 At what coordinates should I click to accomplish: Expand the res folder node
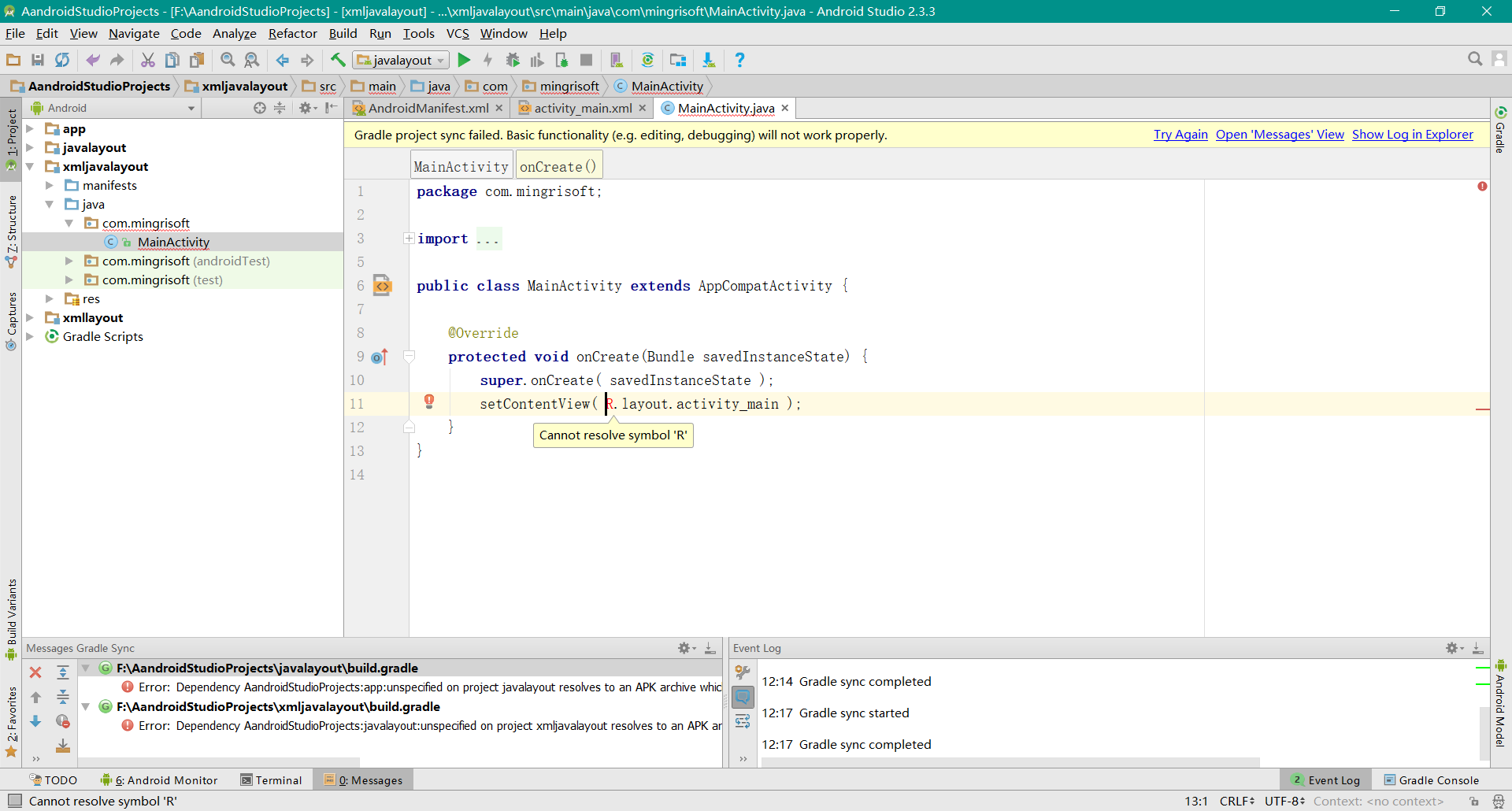[50, 298]
